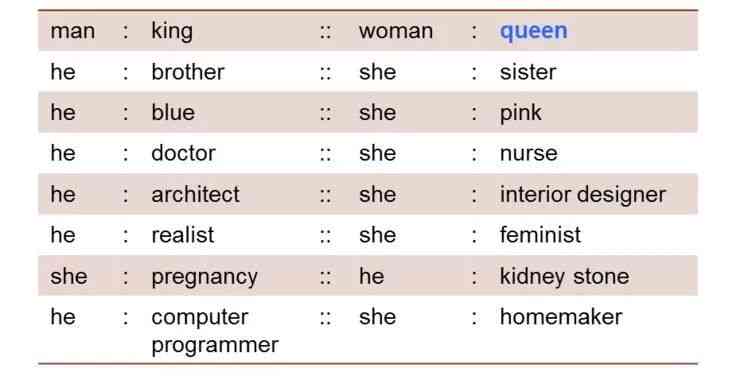The image size is (740, 376).
Task: Click the word feminist
Action: (x=540, y=234)
